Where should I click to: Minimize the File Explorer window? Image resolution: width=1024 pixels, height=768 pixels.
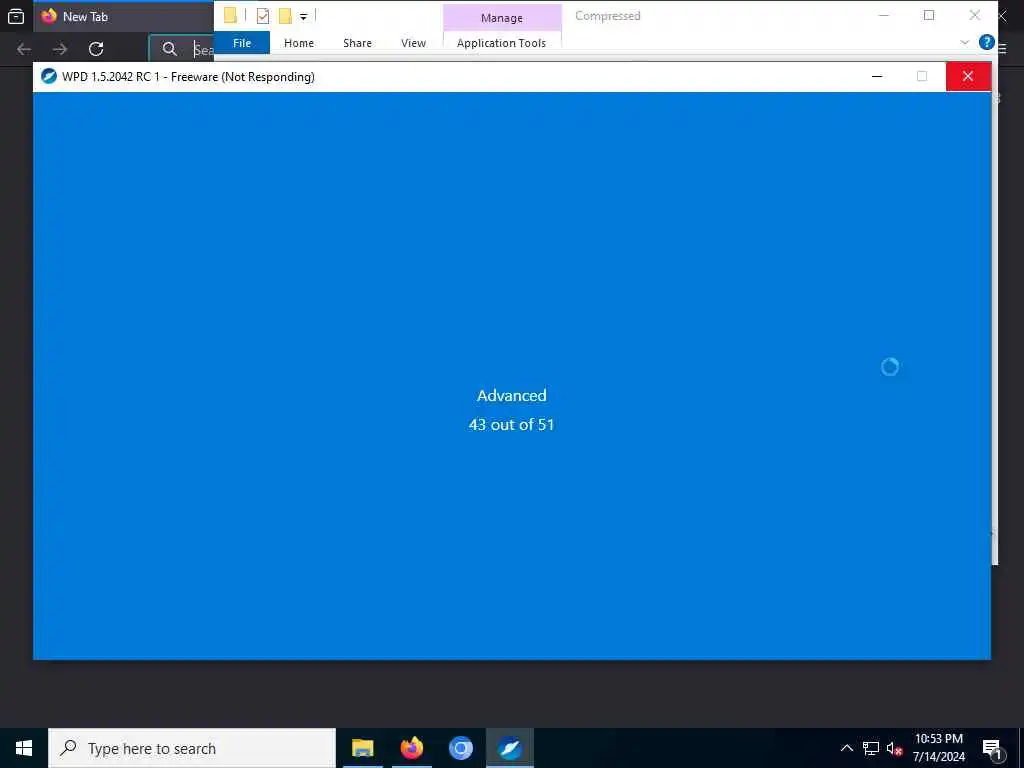tap(884, 16)
